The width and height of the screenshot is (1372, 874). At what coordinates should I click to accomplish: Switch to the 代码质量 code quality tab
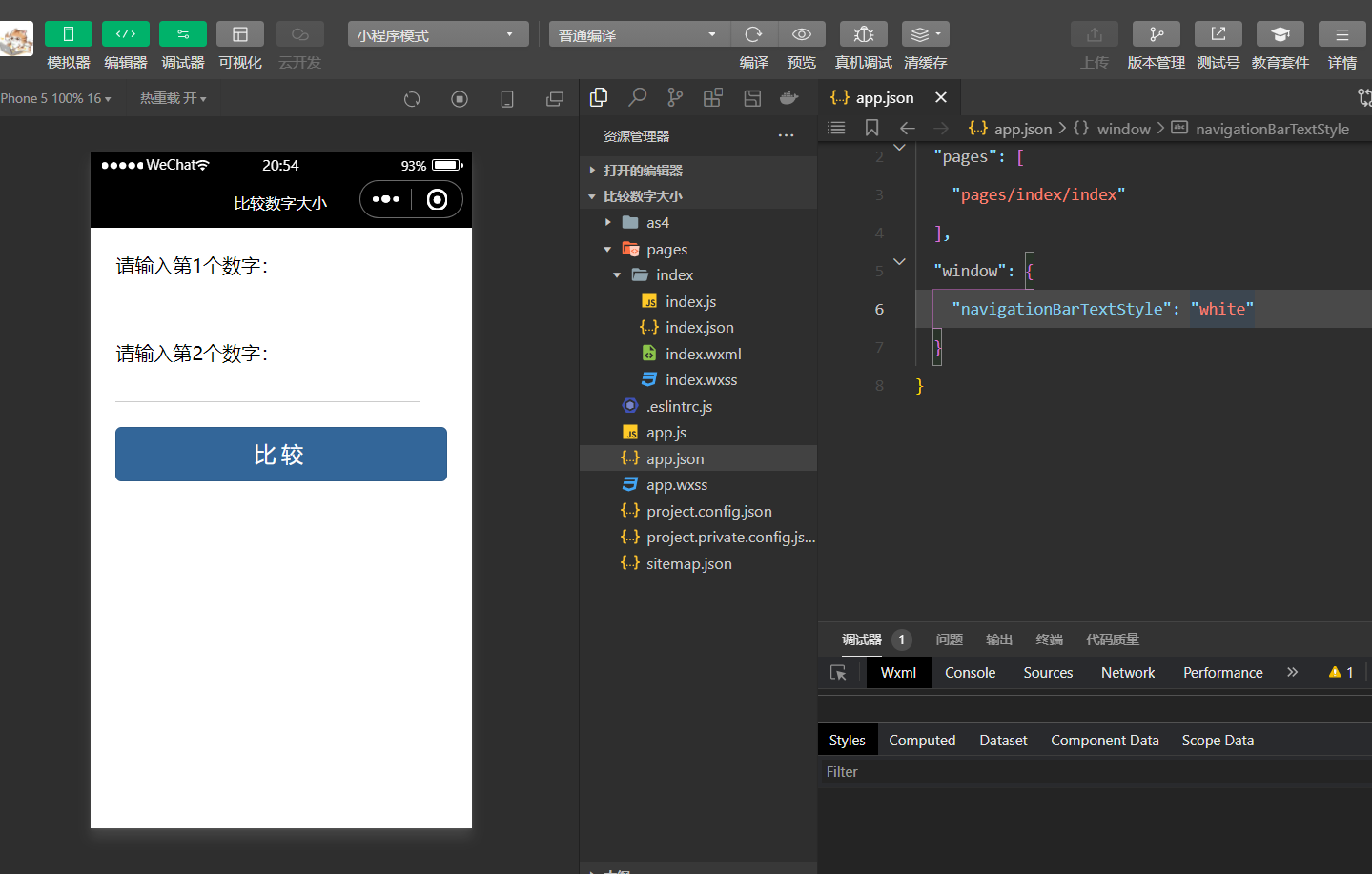pyautogui.click(x=1112, y=640)
